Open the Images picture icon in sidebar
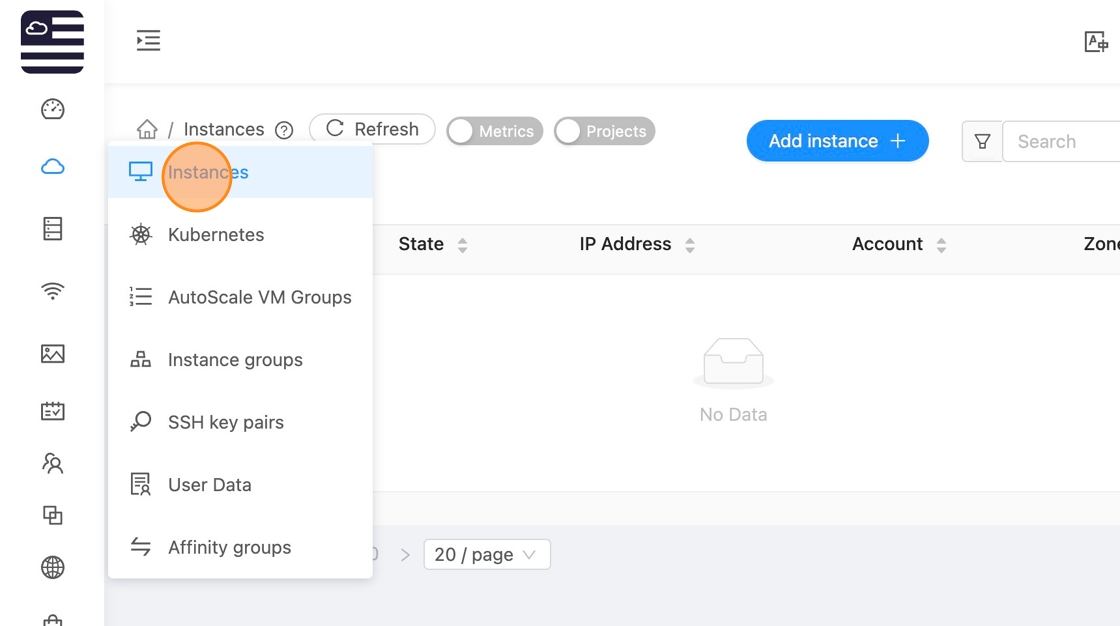The height and width of the screenshot is (626, 1120). pyautogui.click(x=53, y=354)
